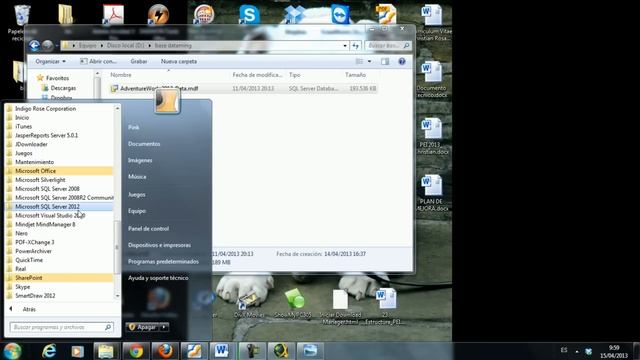
Task: Expand the Microsoft SQL Server 2012 folder
Action: pos(59,207)
